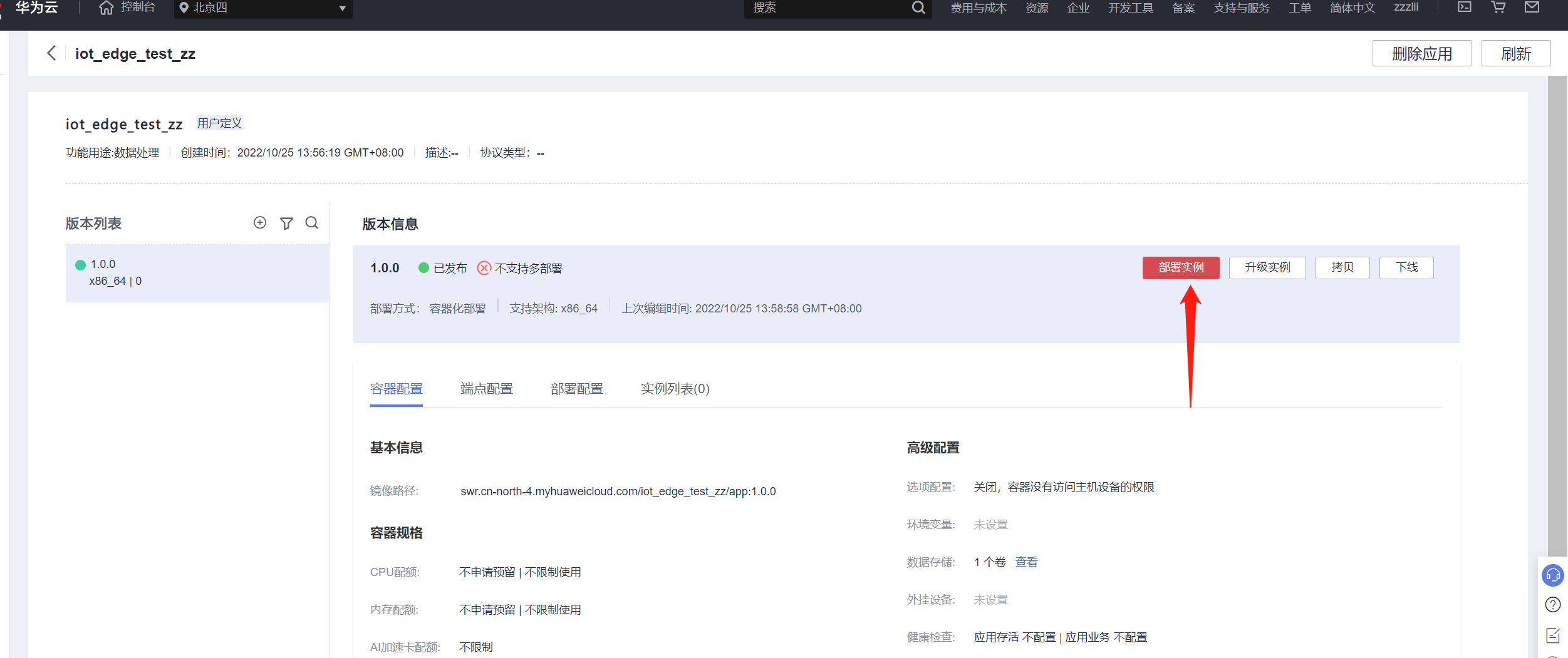Click the search magnifier in top bar
Screen dimensions: 1568x658
(918, 8)
